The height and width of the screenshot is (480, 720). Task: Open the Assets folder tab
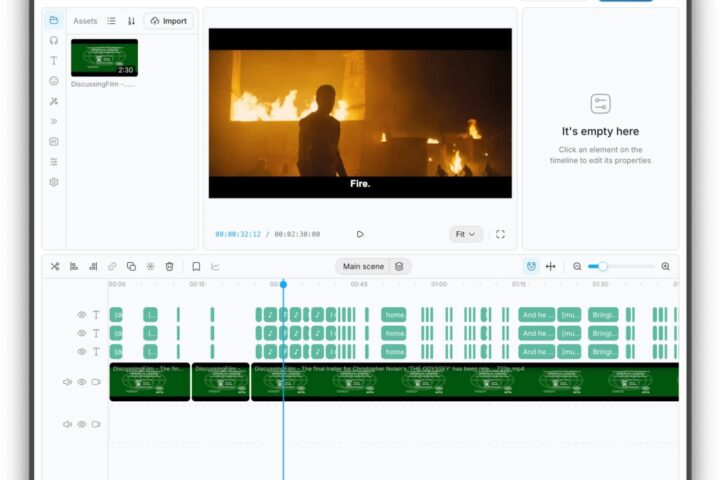pyautogui.click(x=54, y=20)
